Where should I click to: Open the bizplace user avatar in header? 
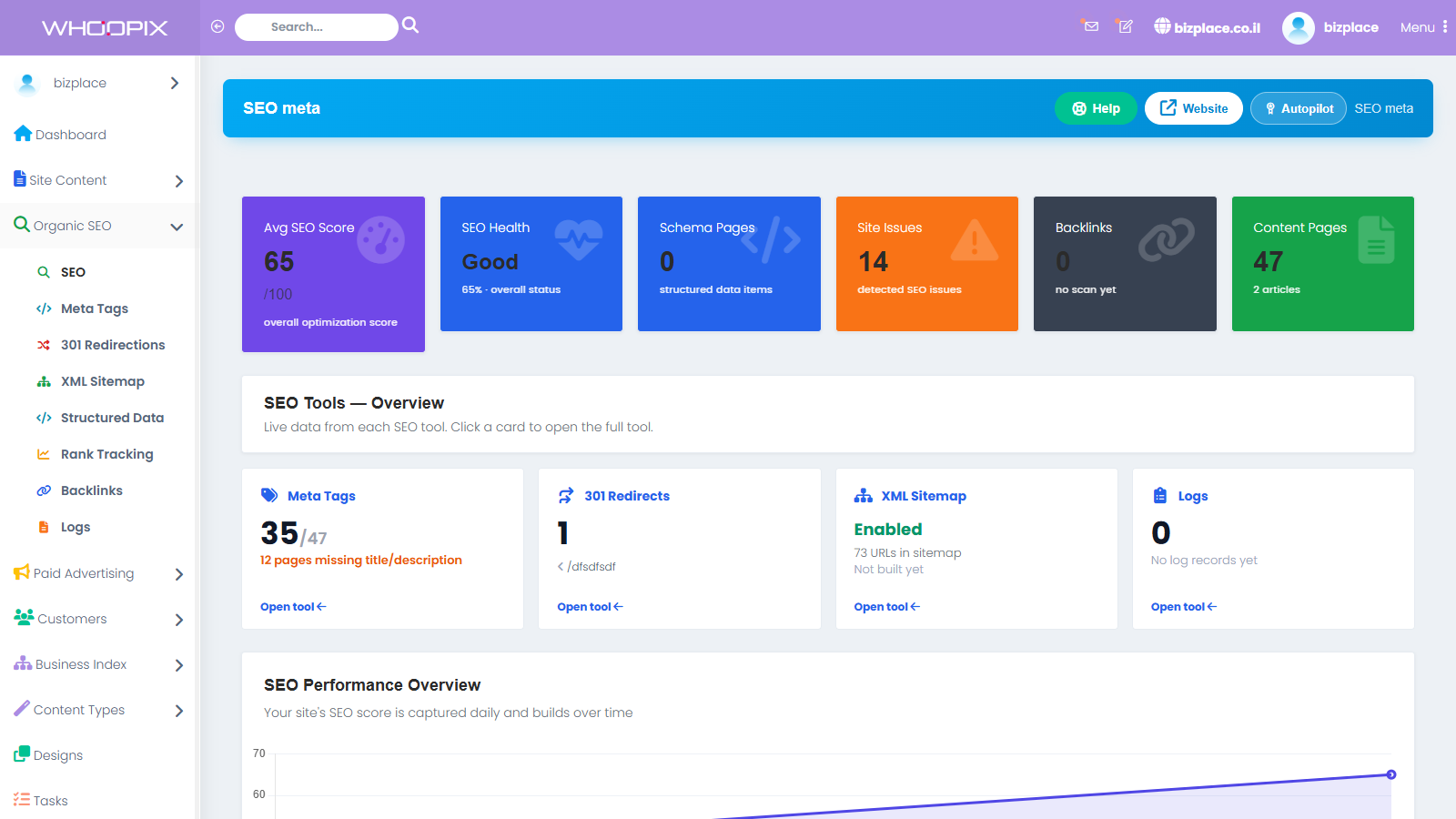pyautogui.click(x=1298, y=27)
